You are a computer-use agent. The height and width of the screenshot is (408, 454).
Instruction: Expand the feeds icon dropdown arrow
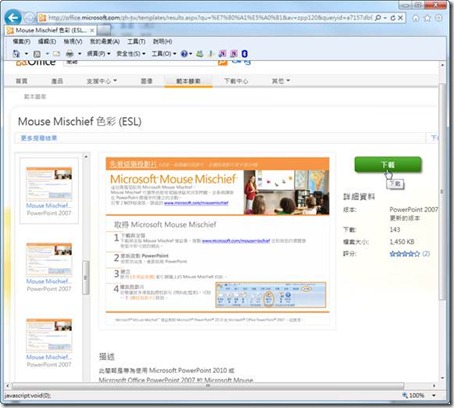47,54
